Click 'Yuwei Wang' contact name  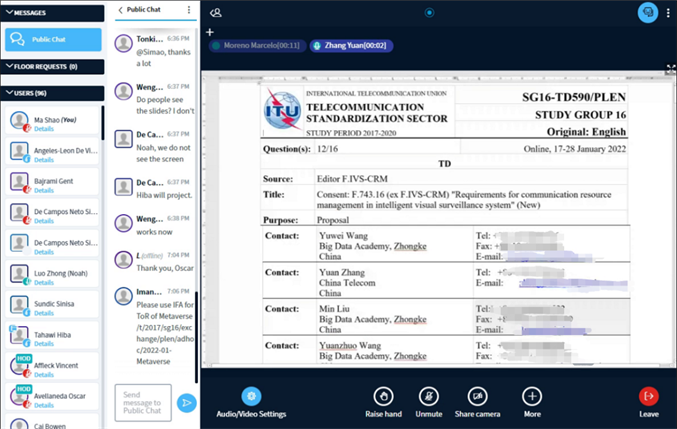click(x=344, y=236)
